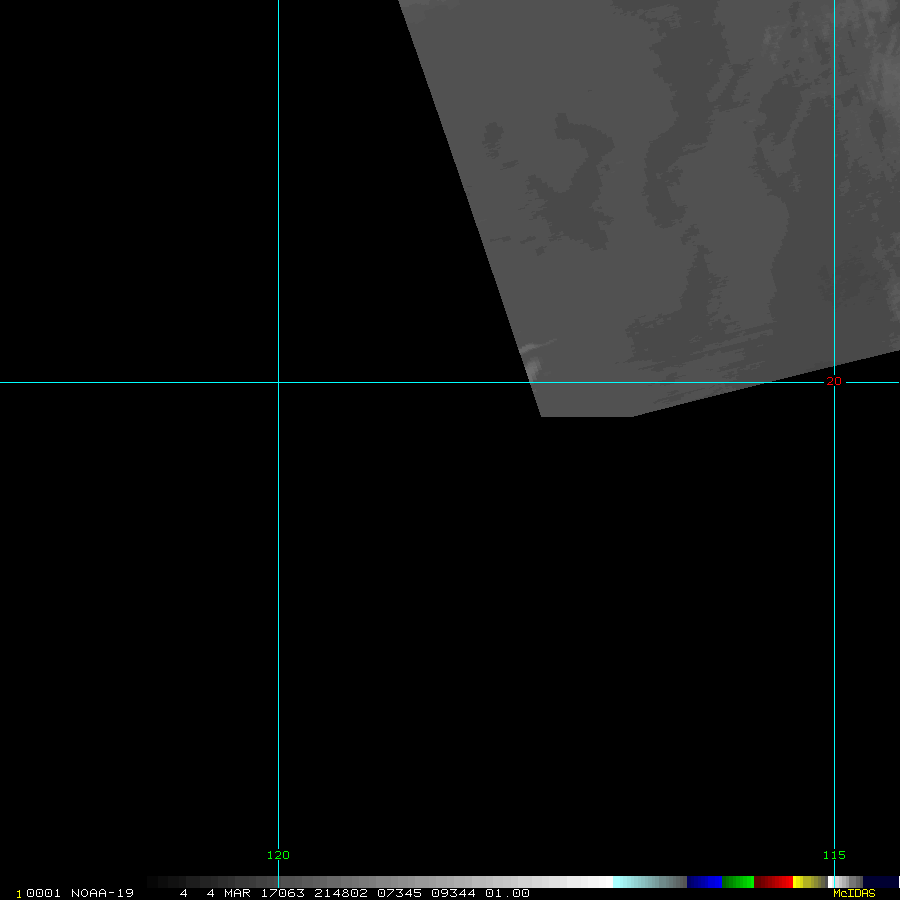Click the 0001 frame number in status line
The image size is (900, 900).
[x=44, y=893]
